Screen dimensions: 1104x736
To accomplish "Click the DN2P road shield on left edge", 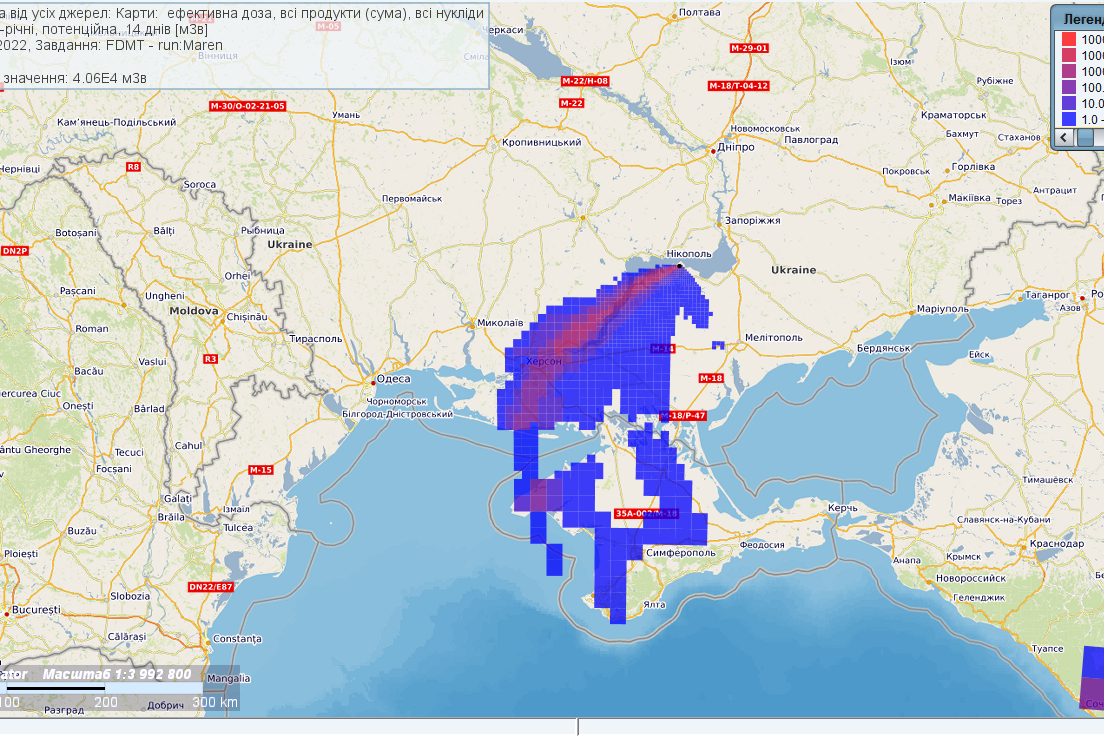I will pyautogui.click(x=15, y=251).
